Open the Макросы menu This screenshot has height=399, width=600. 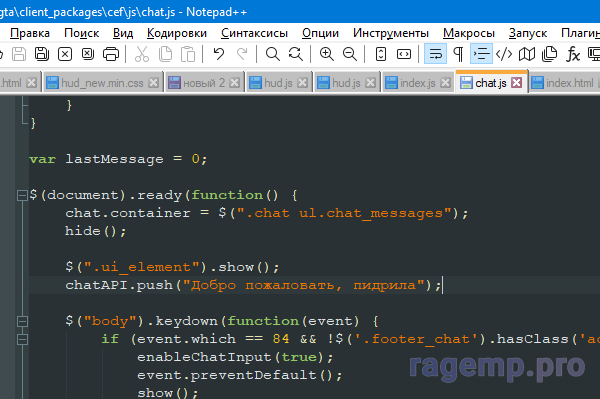coord(469,33)
